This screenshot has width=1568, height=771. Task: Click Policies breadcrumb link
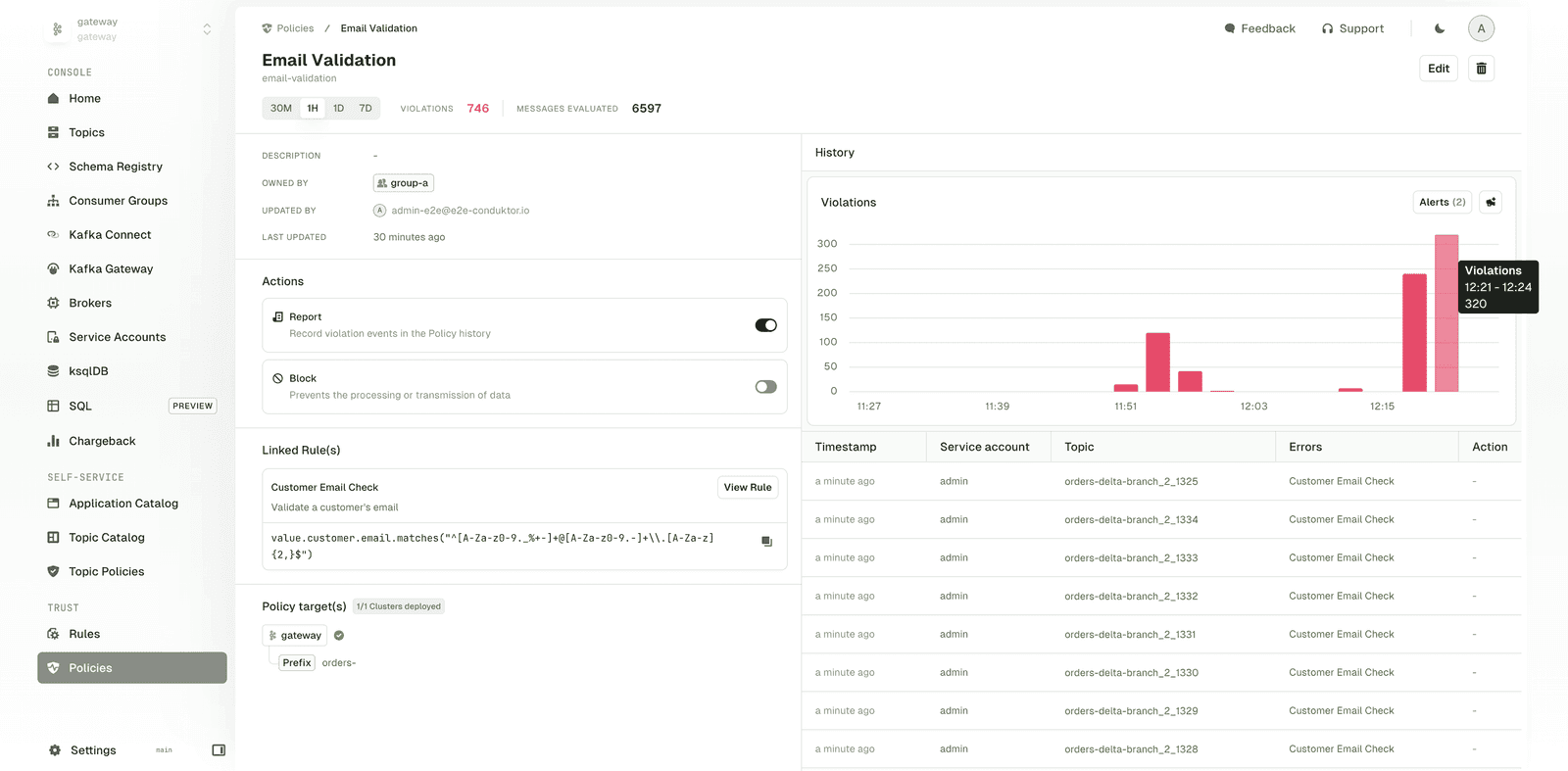pyautogui.click(x=295, y=28)
